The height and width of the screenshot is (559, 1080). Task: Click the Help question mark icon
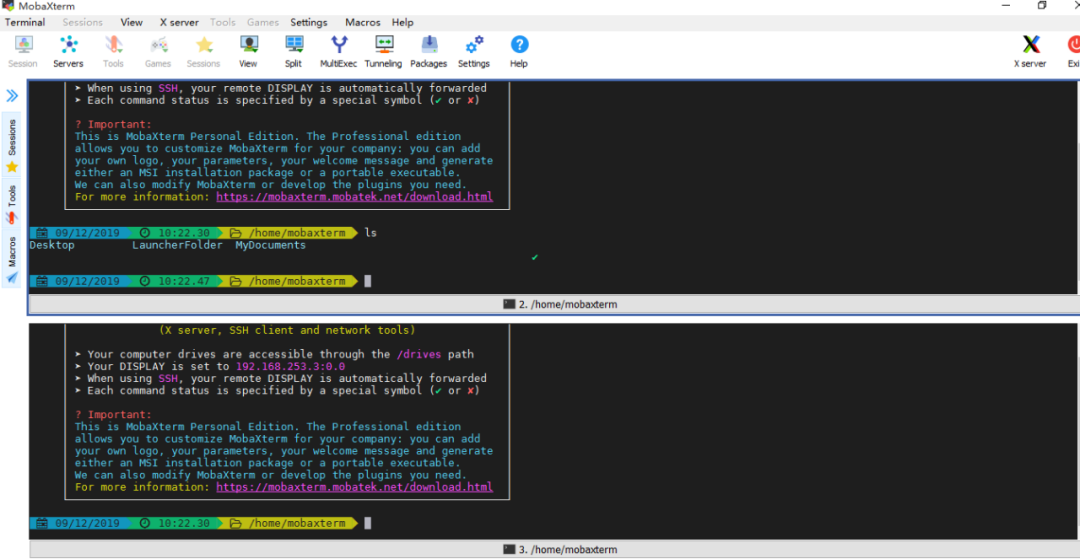(519, 52)
